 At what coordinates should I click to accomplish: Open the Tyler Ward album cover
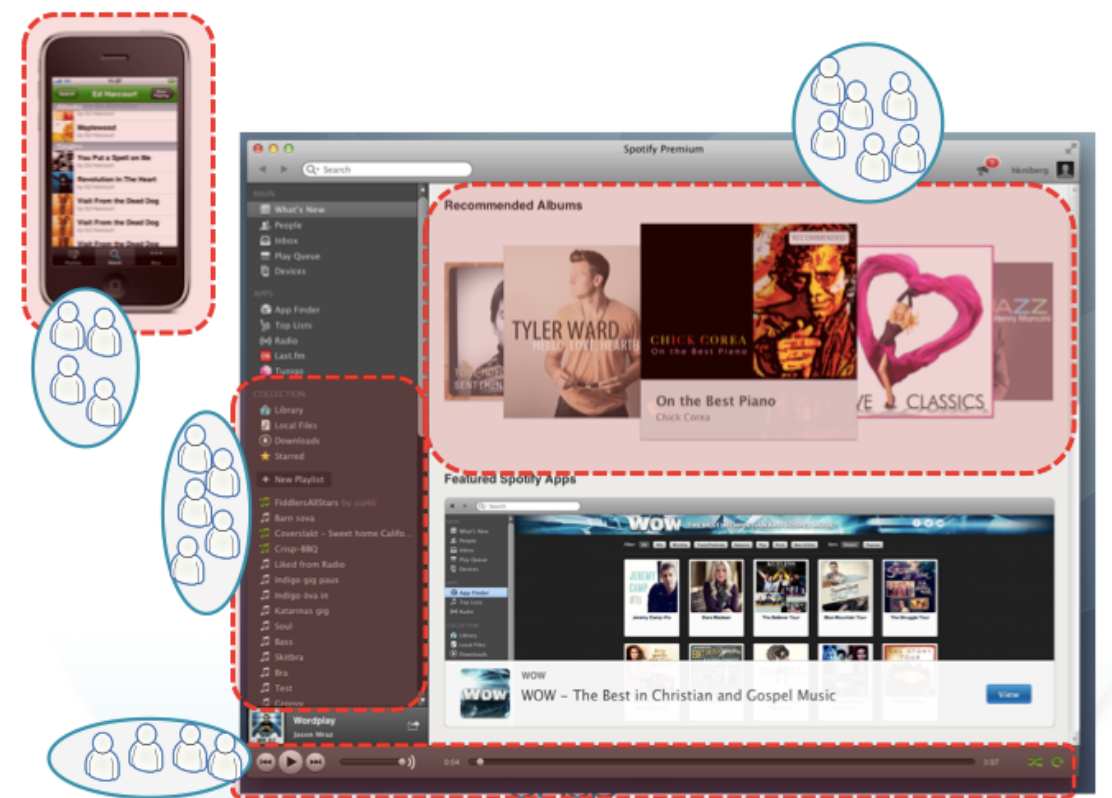570,330
